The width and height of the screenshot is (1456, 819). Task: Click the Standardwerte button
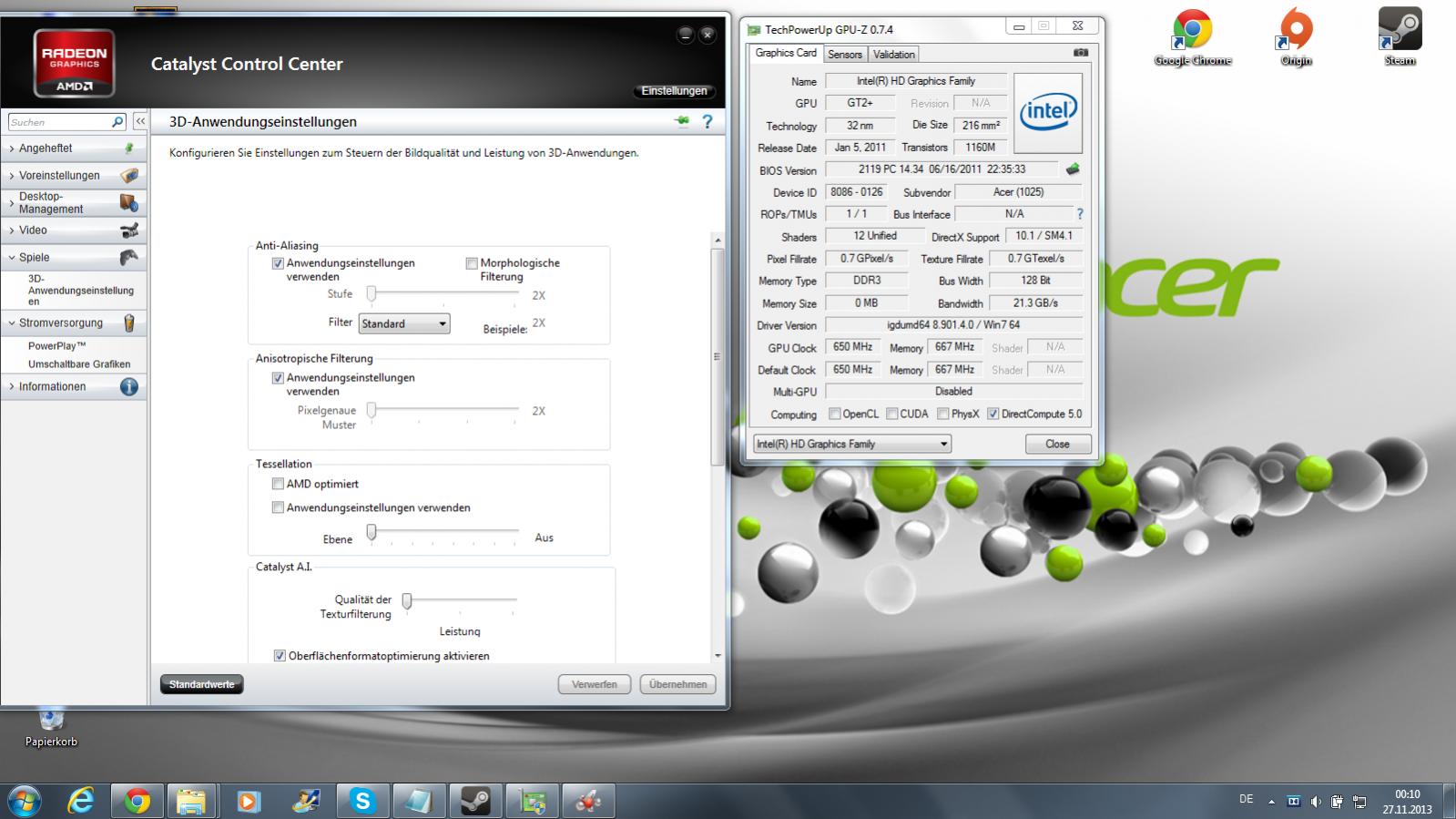pyautogui.click(x=201, y=684)
